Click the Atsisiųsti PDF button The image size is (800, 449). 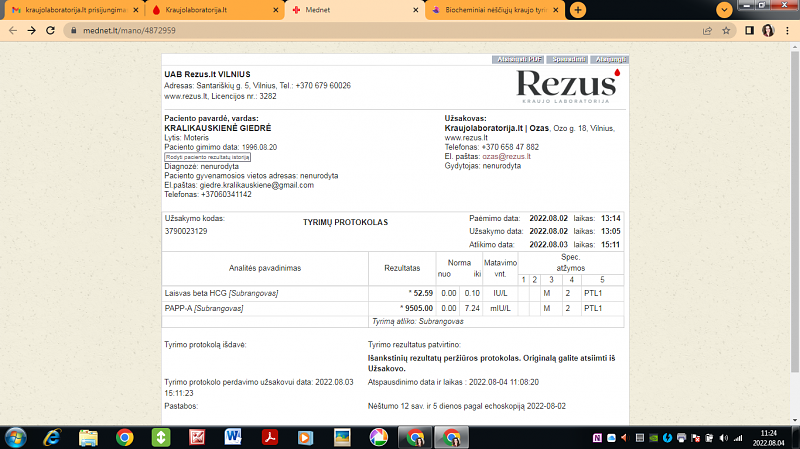click(x=520, y=60)
